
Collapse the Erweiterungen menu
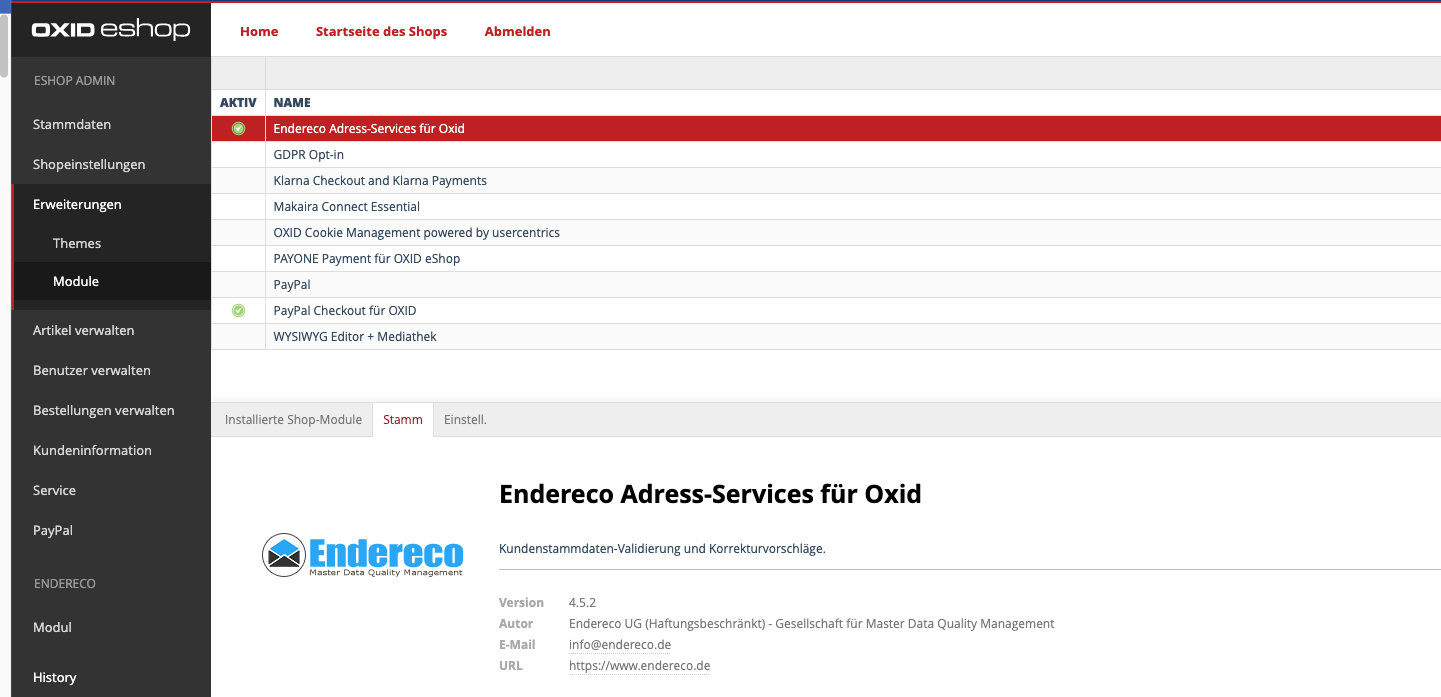click(x=77, y=204)
